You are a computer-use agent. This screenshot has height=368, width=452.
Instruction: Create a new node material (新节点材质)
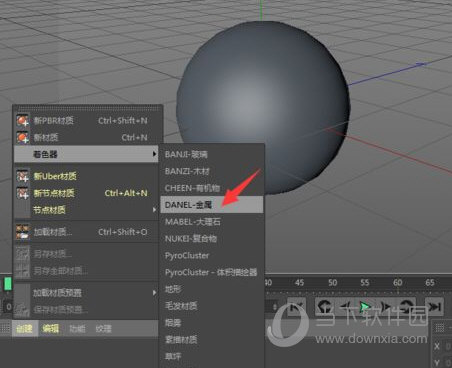(x=86, y=193)
